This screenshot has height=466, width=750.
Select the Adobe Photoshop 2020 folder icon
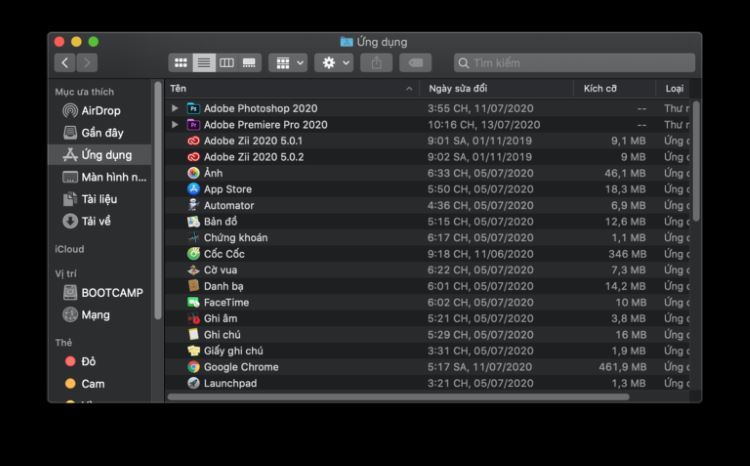(193, 109)
